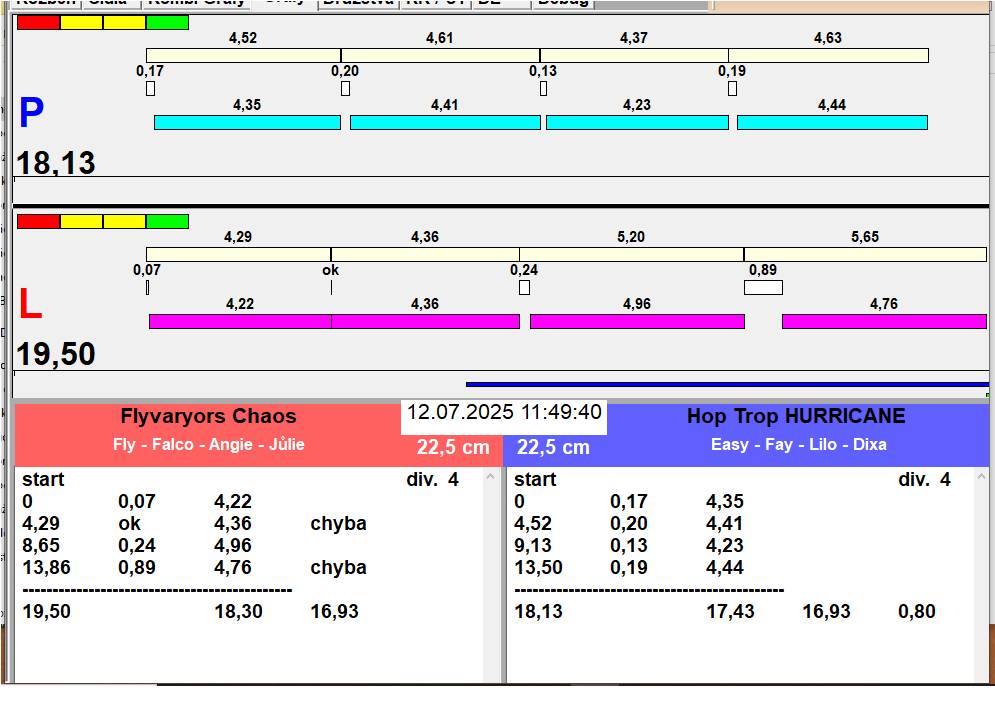Select the 13,86 chyba row in left list

pos(194,567)
